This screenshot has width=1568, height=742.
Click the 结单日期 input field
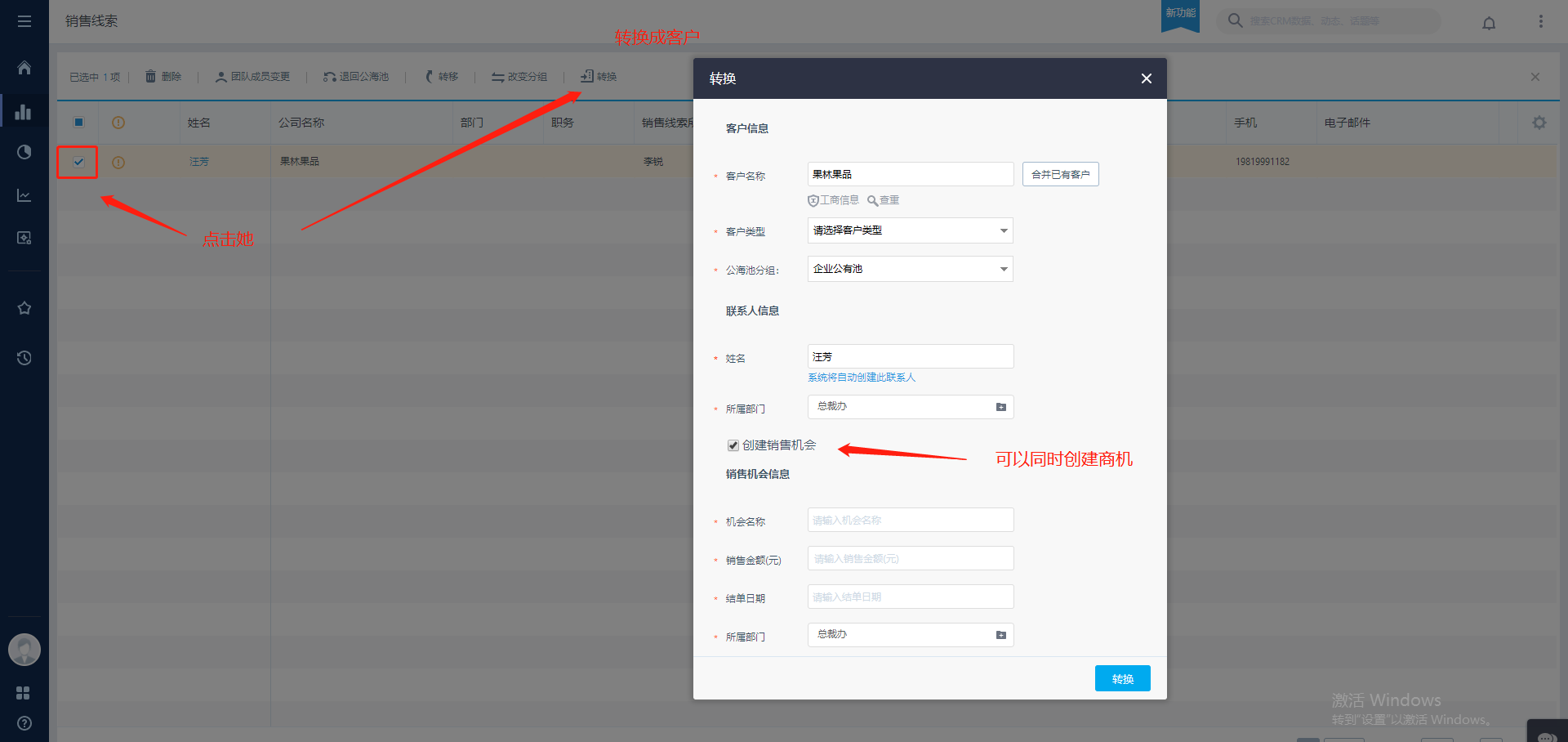(x=910, y=597)
